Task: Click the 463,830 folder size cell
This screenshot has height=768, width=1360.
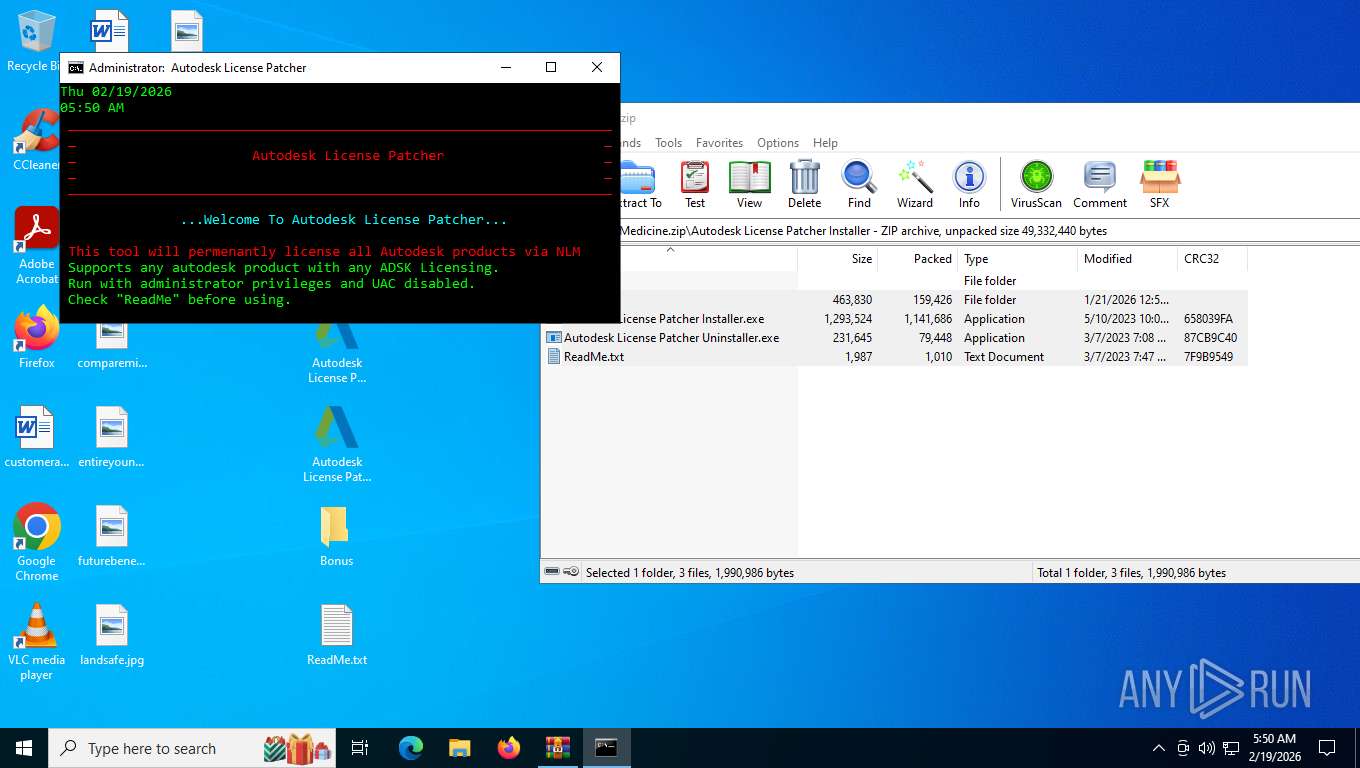Action: tap(852, 300)
